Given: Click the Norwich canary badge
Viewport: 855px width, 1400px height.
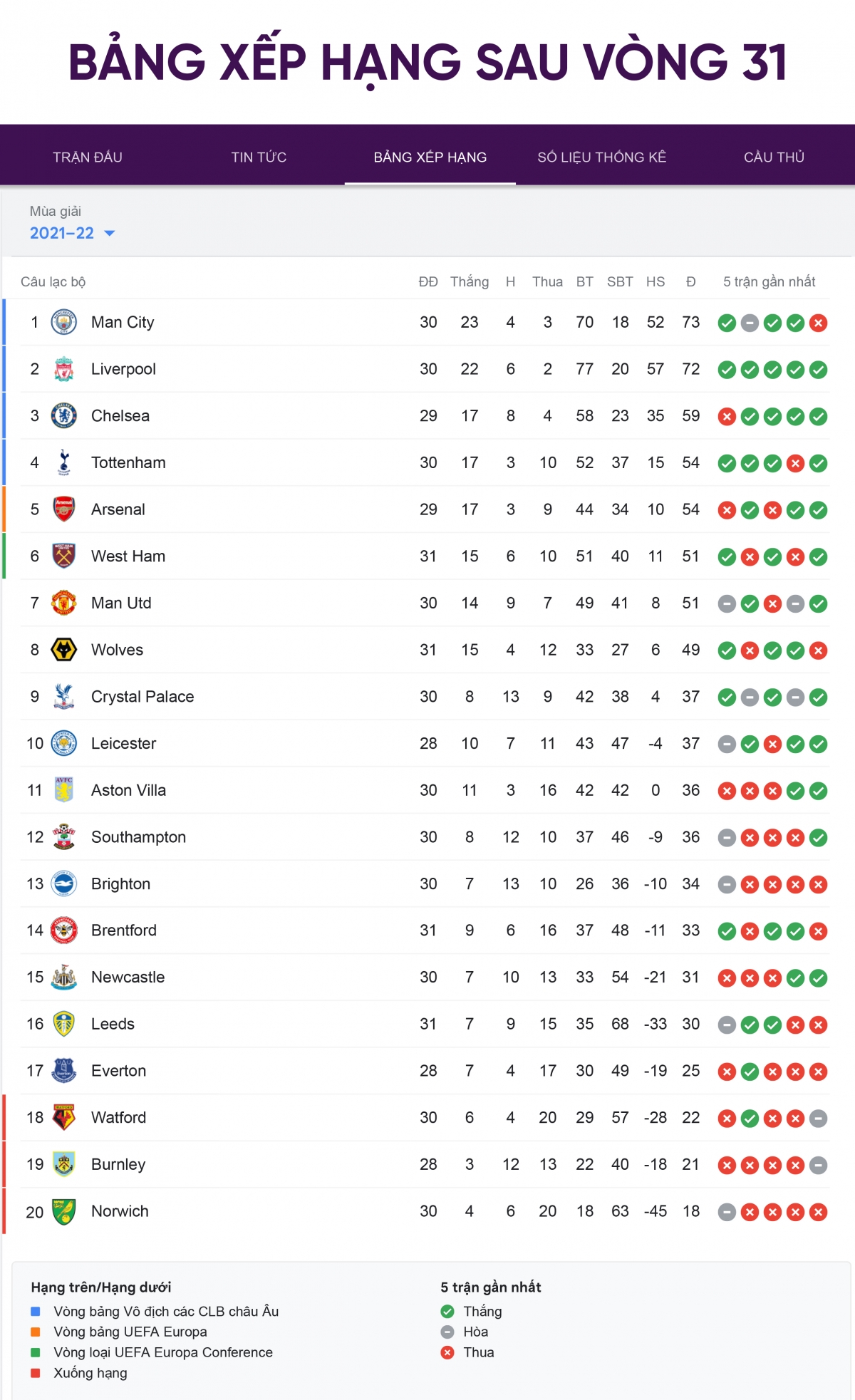Looking at the screenshot, I should coord(64,1211).
